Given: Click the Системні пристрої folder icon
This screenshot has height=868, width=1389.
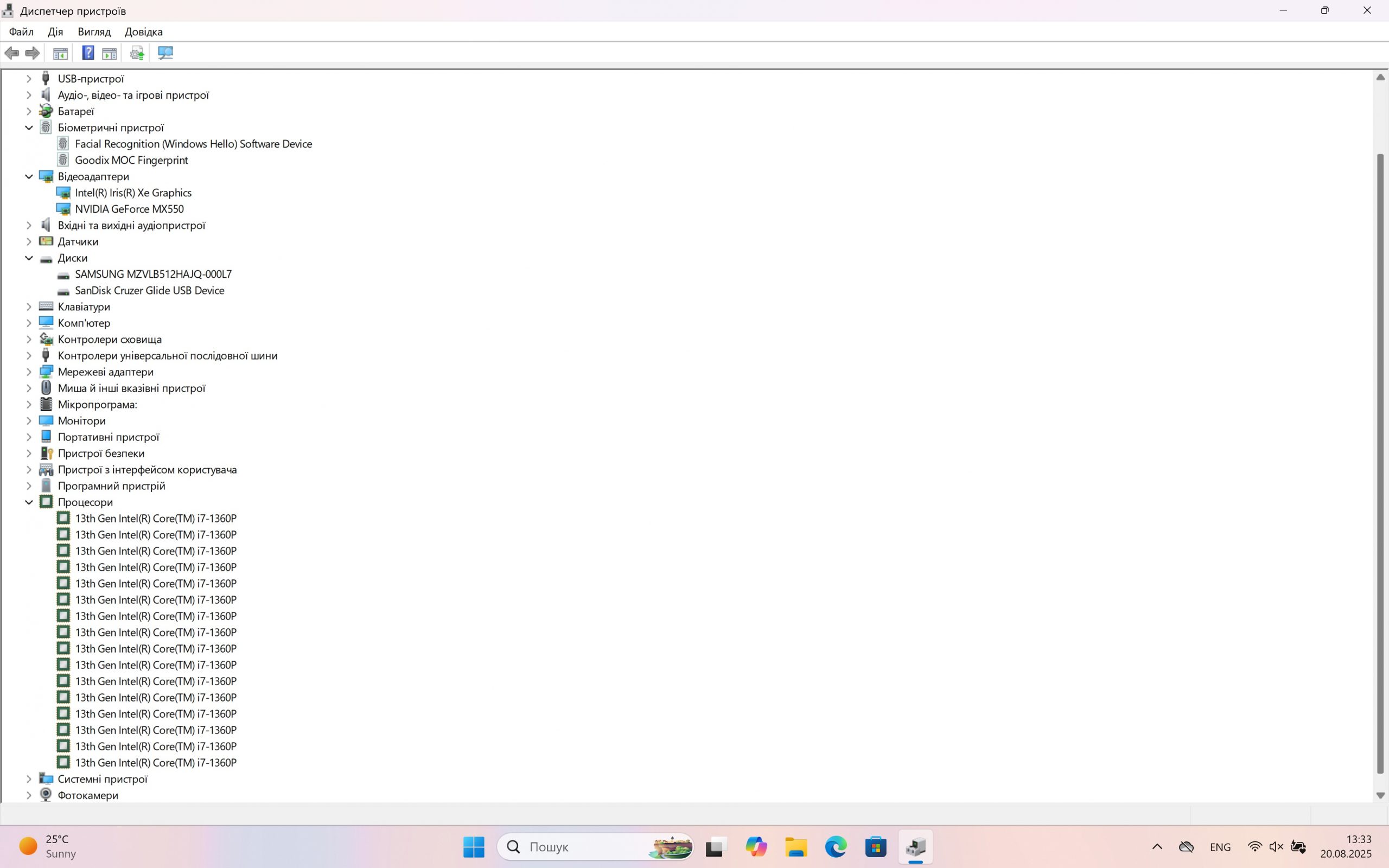Looking at the screenshot, I should 46,779.
